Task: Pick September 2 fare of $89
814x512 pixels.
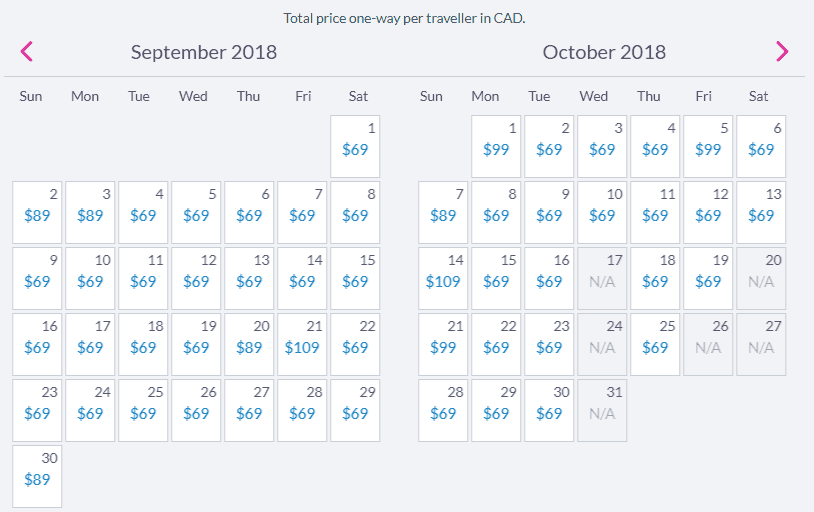Action: click(x=37, y=212)
